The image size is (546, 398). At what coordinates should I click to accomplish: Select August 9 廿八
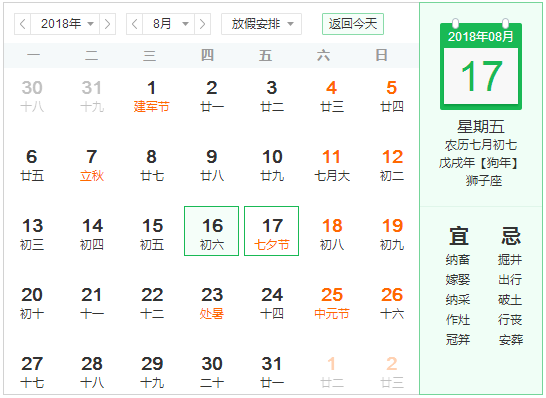[x=212, y=165]
